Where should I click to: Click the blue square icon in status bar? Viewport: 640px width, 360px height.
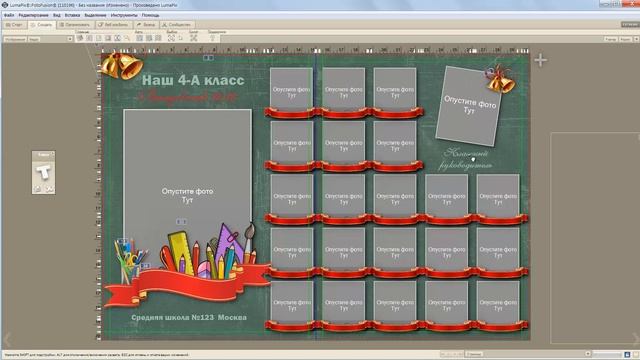coord(627,354)
